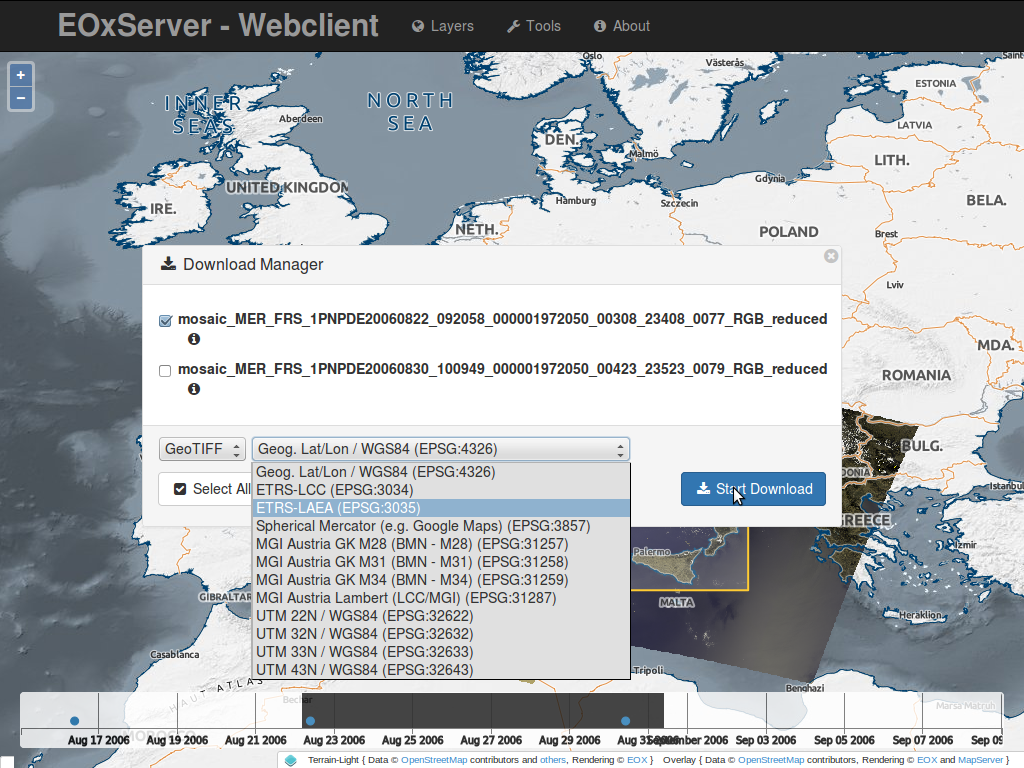Check the 20060830 mosaic coverage checkbox

(165, 371)
